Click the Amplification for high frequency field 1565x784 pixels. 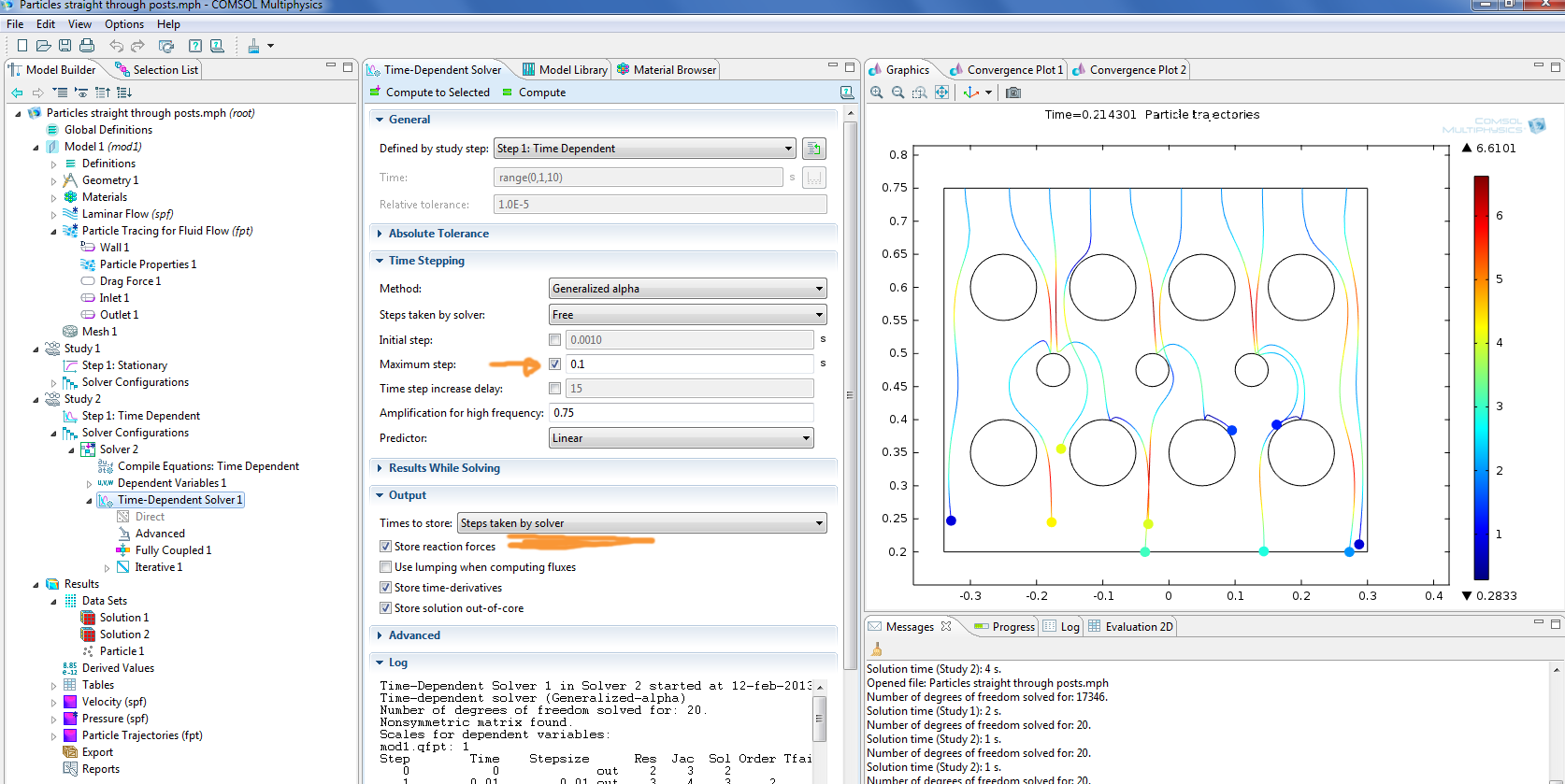(681, 413)
